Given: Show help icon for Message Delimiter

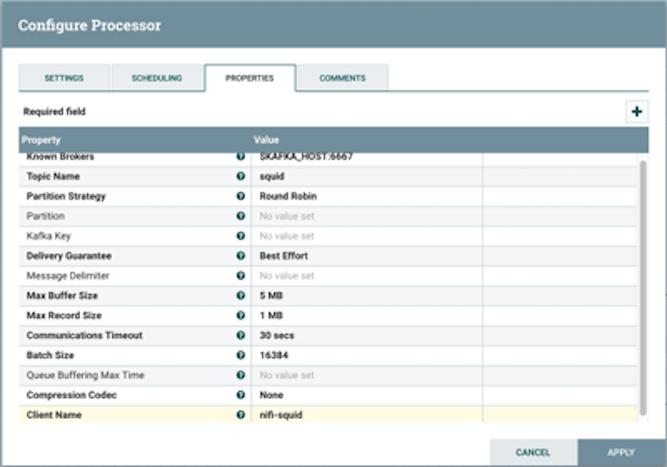Looking at the screenshot, I should click(x=241, y=276).
